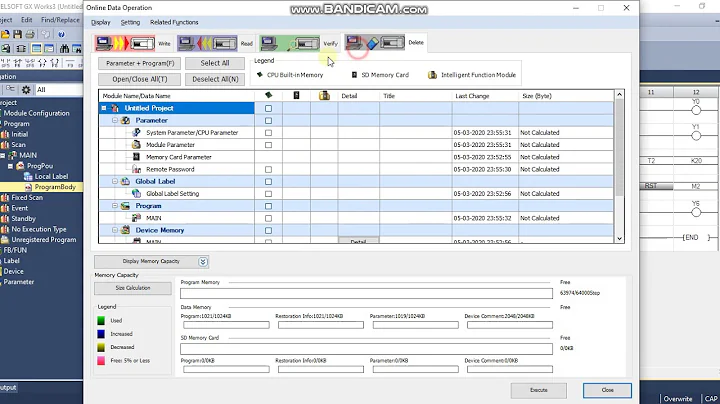Click the print icon in GX Works3 toolbar
Screen dimensions: 720x404
30,34
